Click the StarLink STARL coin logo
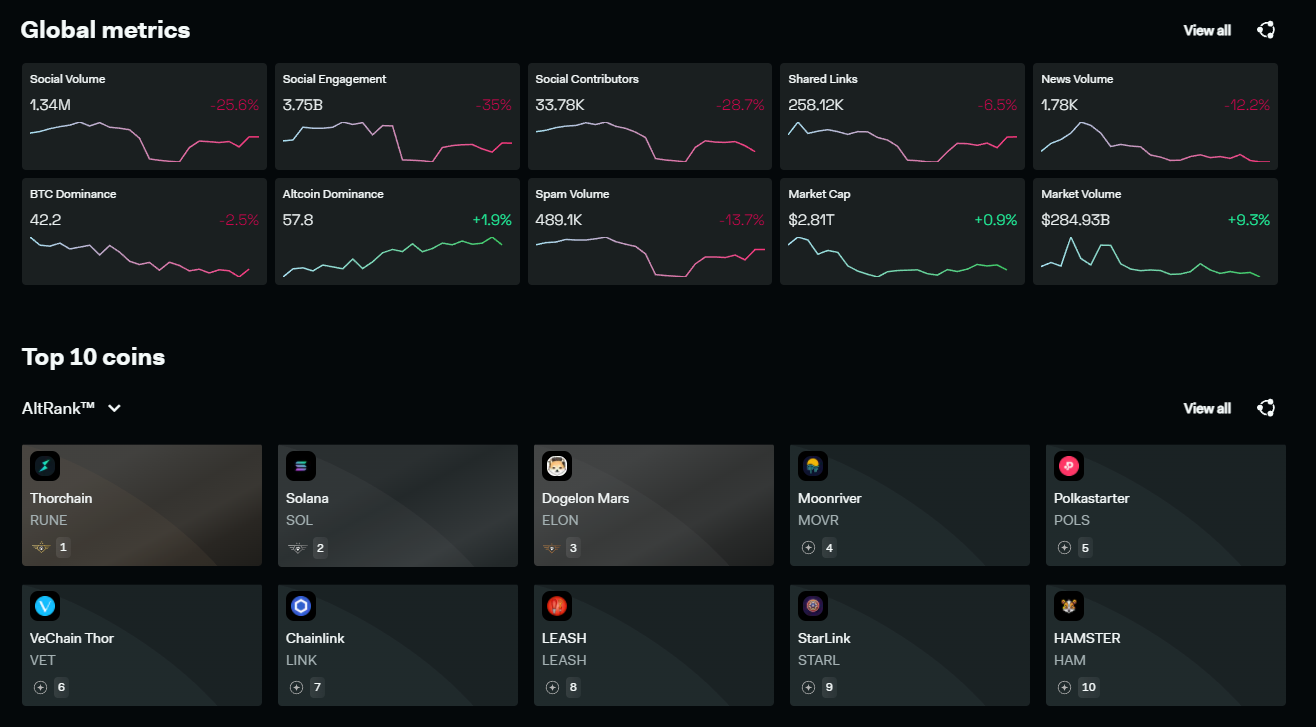This screenshot has height=727, width=1316. (x=813, y=606)
